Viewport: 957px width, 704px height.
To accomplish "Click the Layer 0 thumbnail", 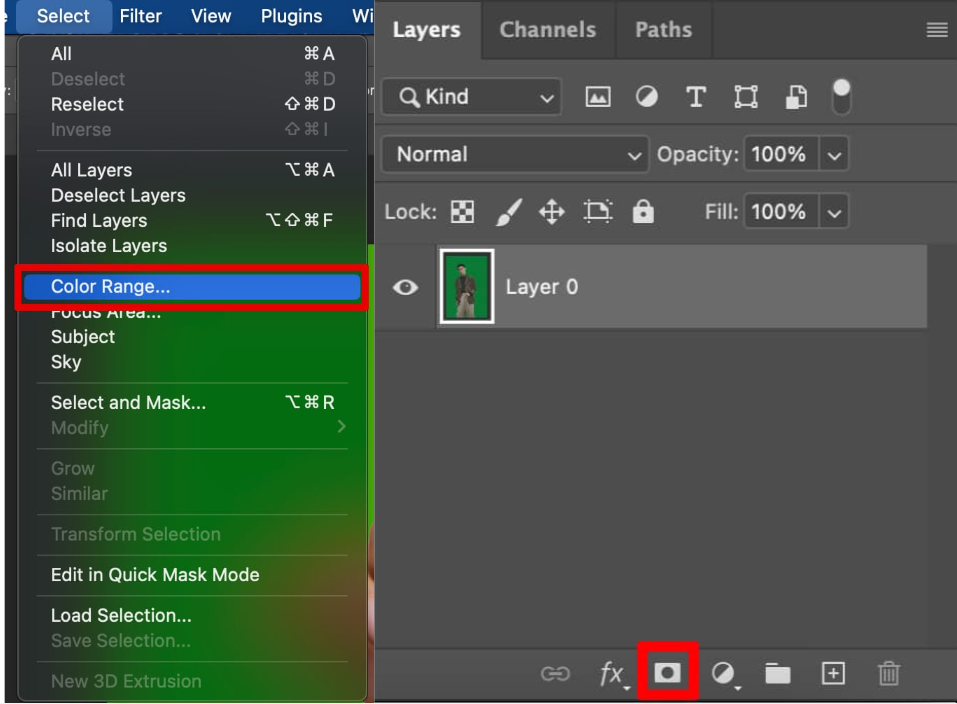I will (x=466, y=286).
